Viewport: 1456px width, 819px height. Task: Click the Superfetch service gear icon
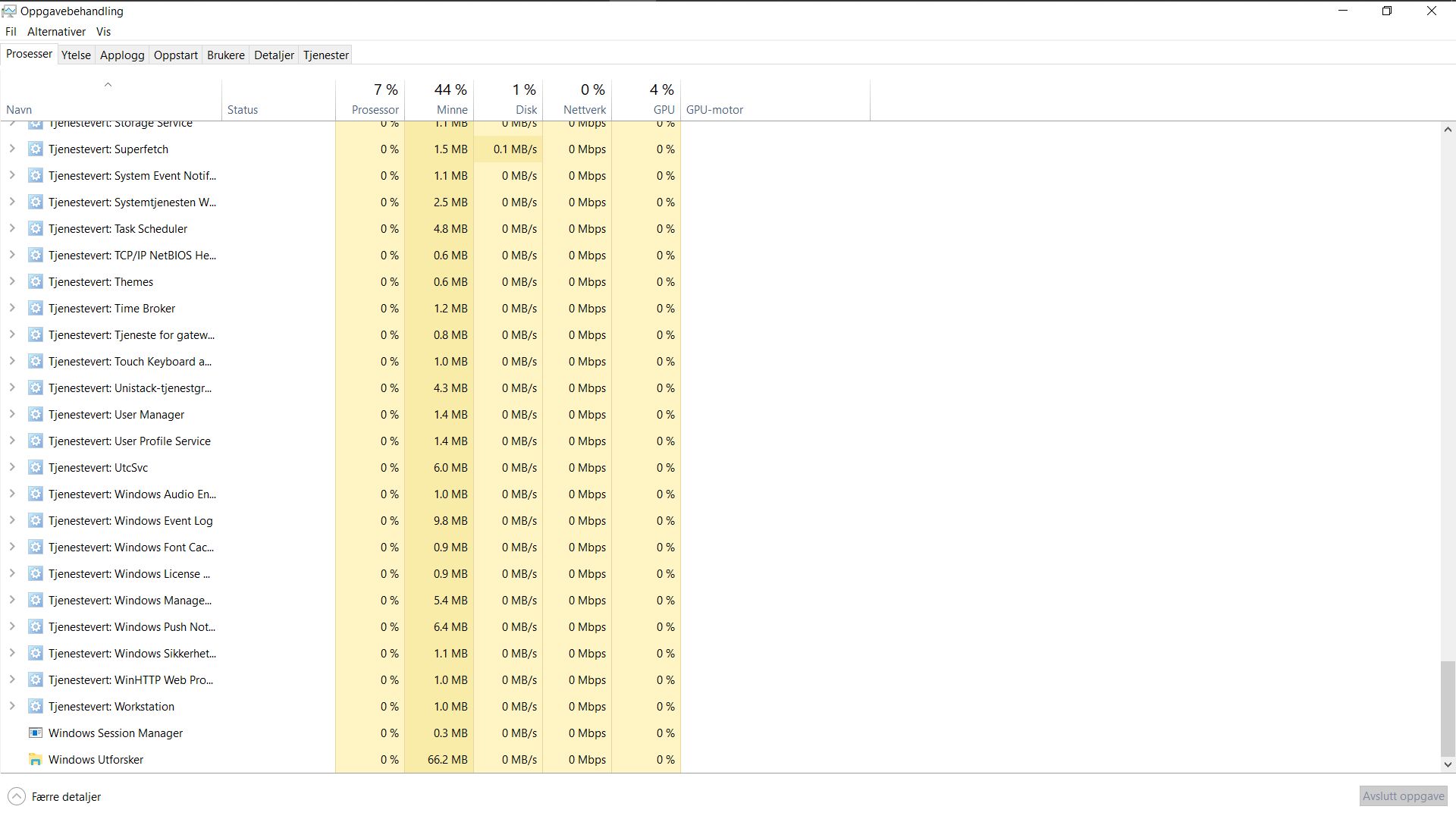click(35, 149)
